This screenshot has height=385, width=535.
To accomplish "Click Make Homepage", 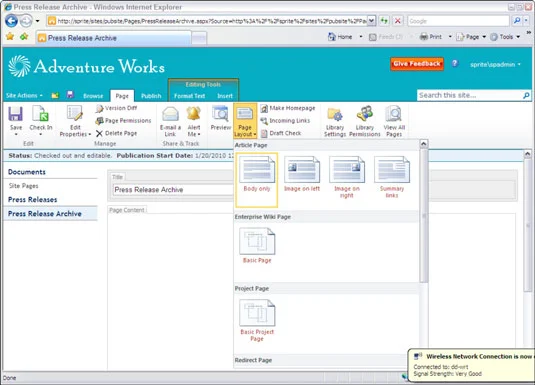I will 288,108.
